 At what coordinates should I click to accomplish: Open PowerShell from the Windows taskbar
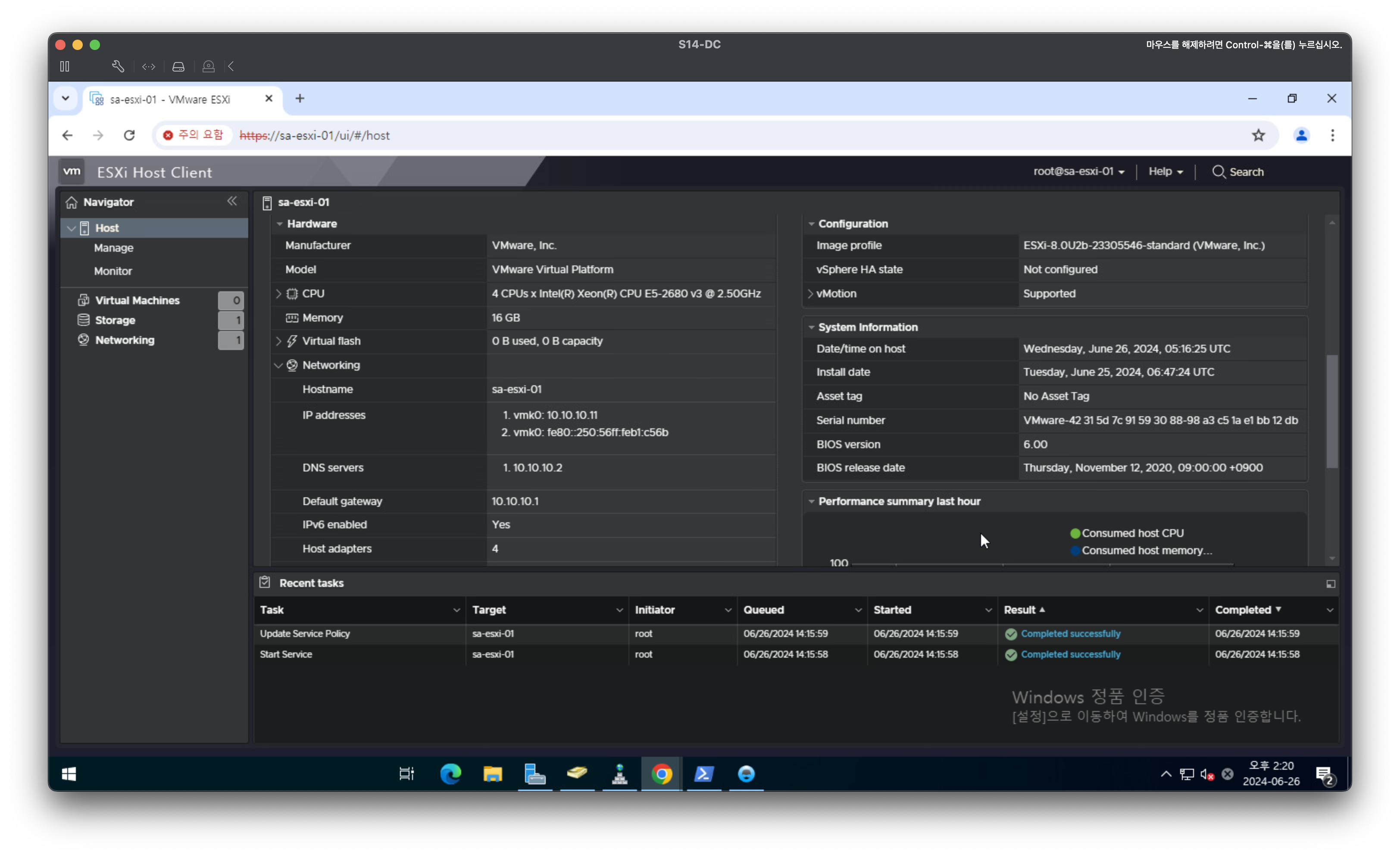[703, 774]
